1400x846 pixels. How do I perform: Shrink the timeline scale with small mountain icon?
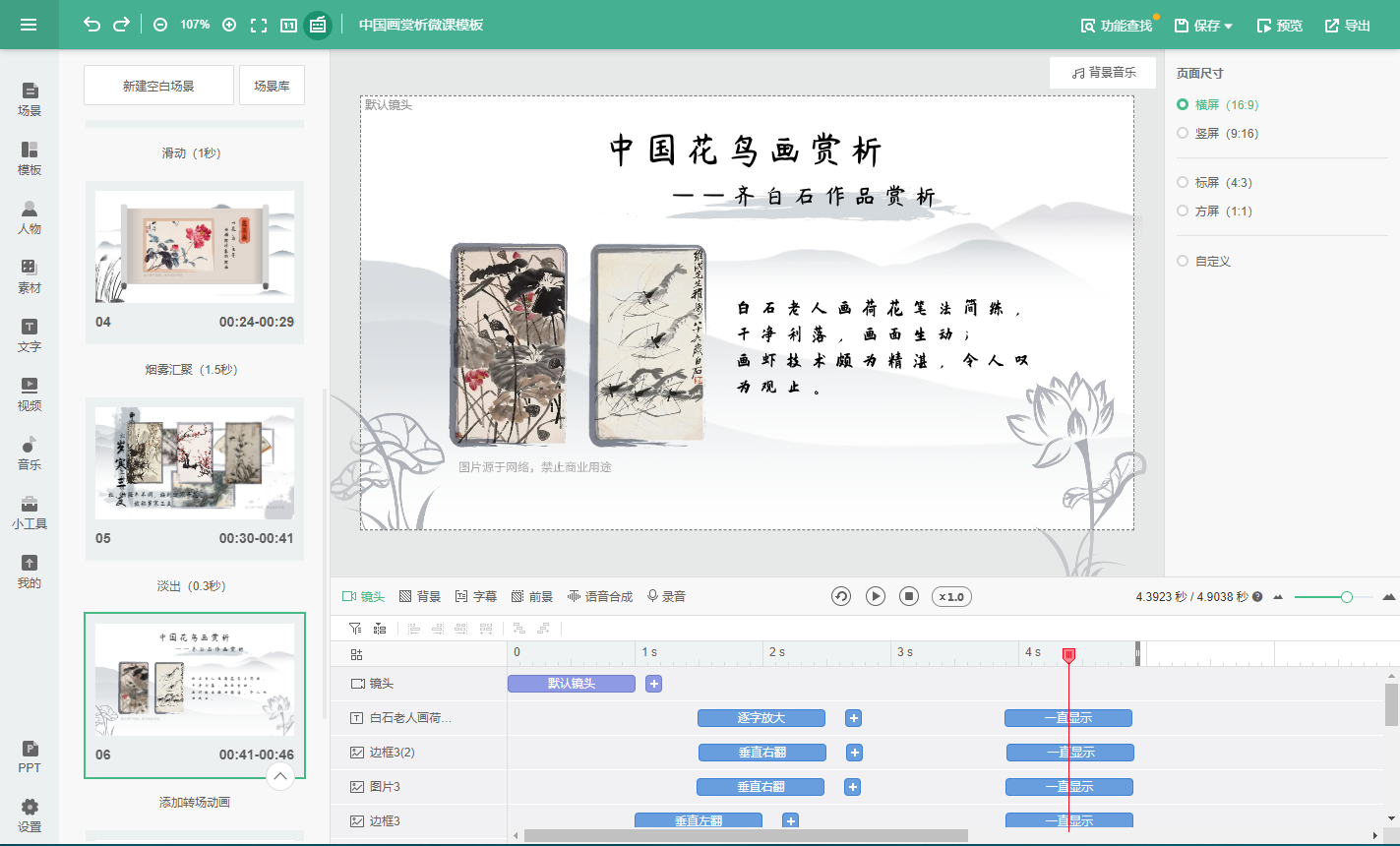coord(1278,597)
